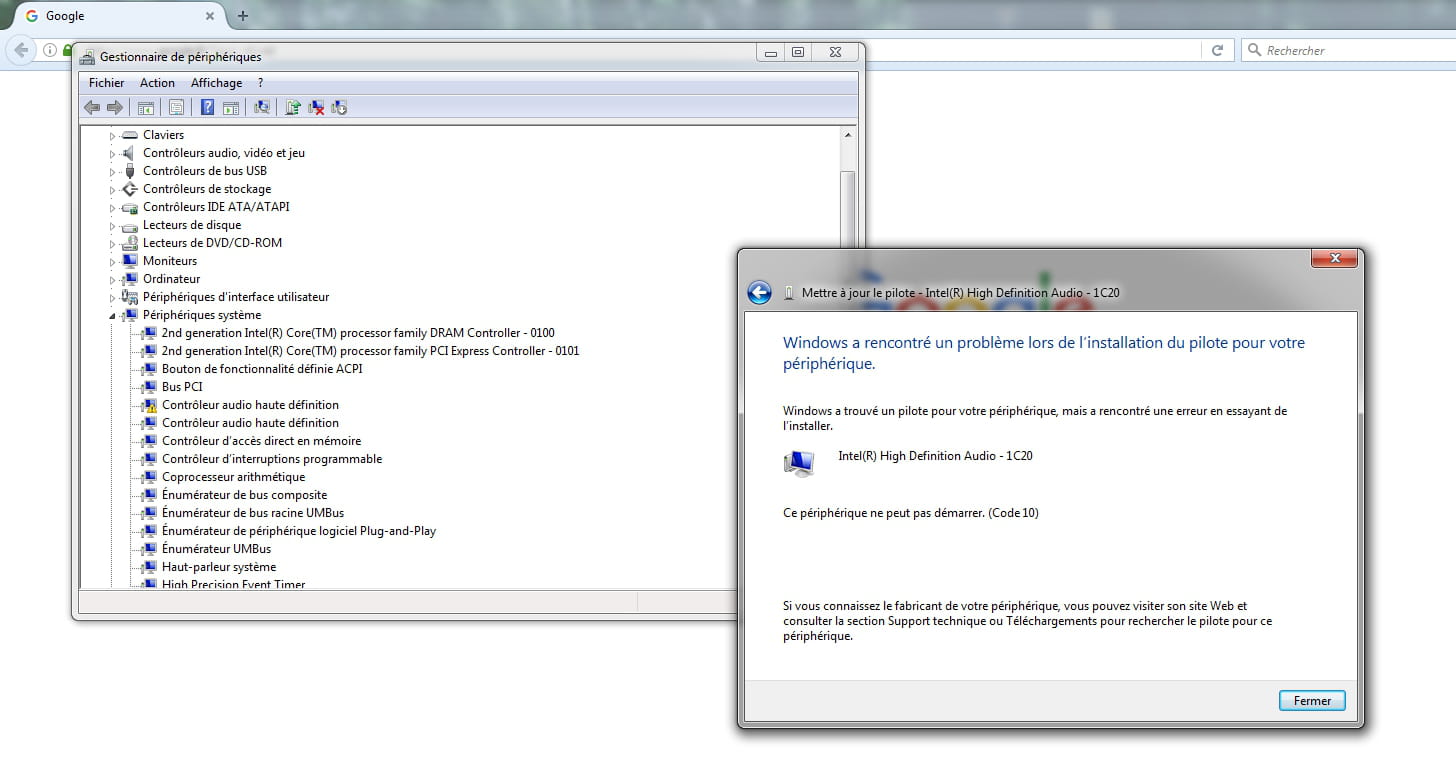
Task: Click the Fermer button
Action: (x=1312, y=701)
